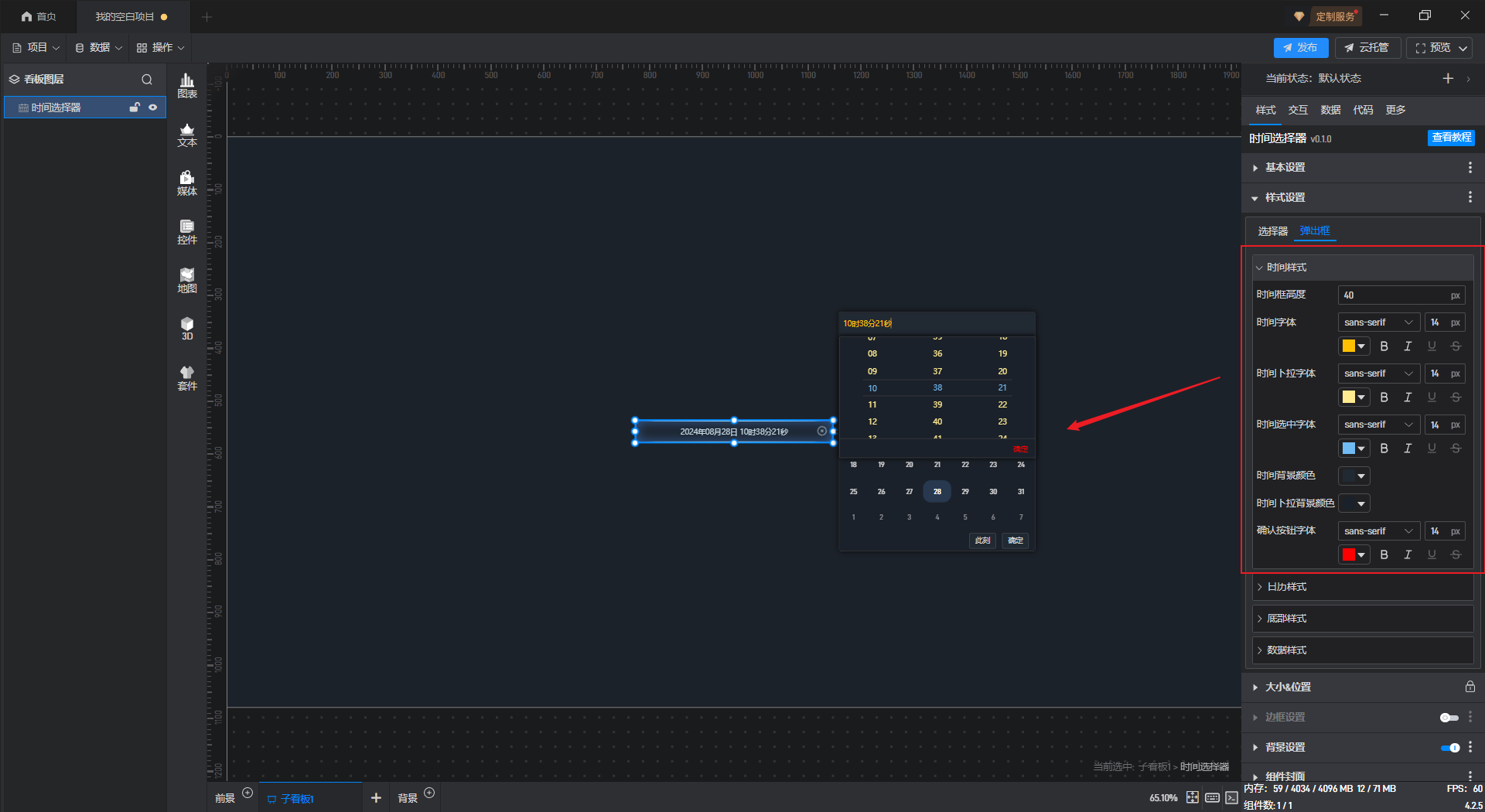The image size is (1485, 812).
Task: Open the 套件 kit component panel
Action: 187,378
